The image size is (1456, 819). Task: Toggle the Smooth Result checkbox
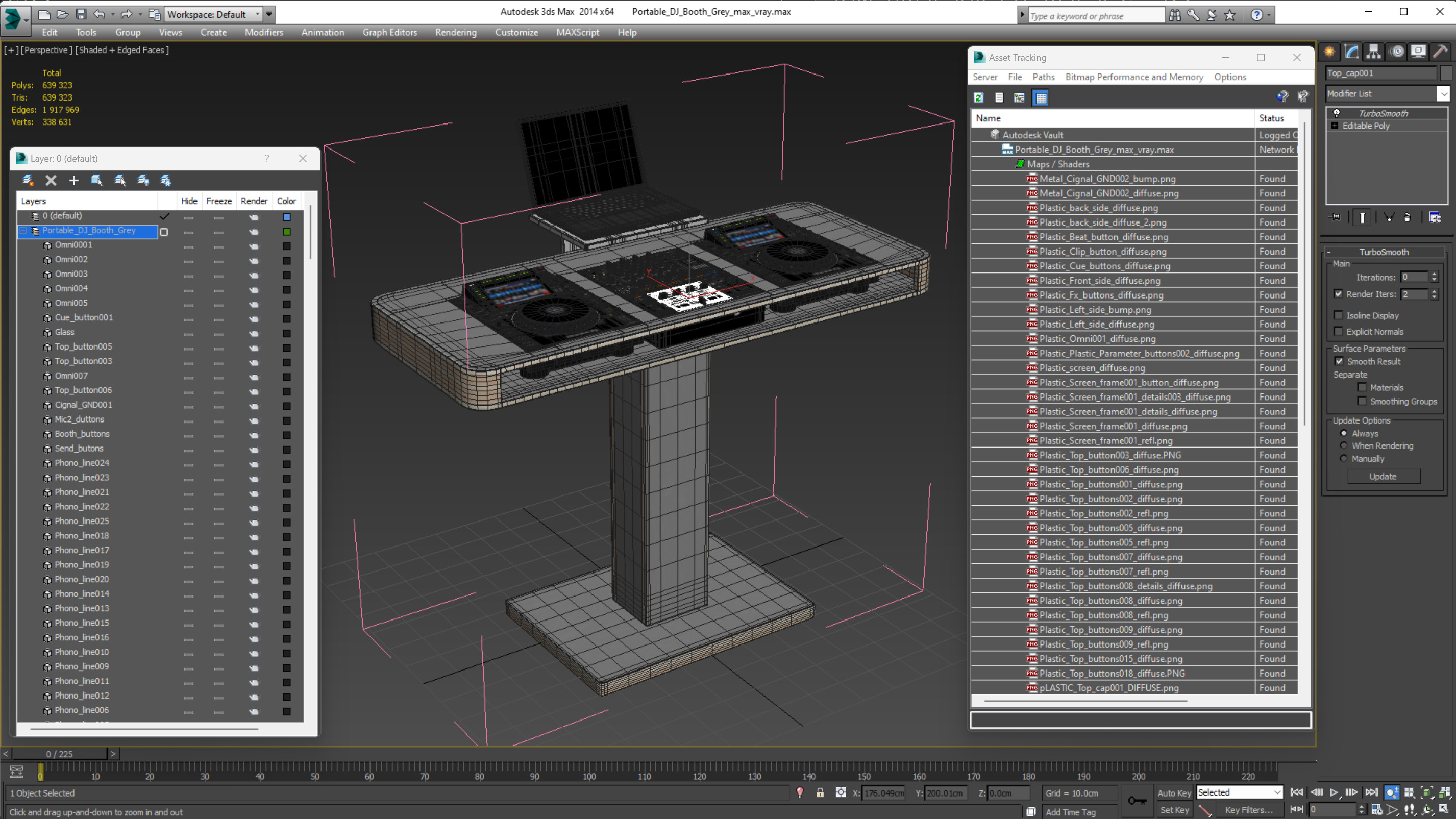(1339, 361)
